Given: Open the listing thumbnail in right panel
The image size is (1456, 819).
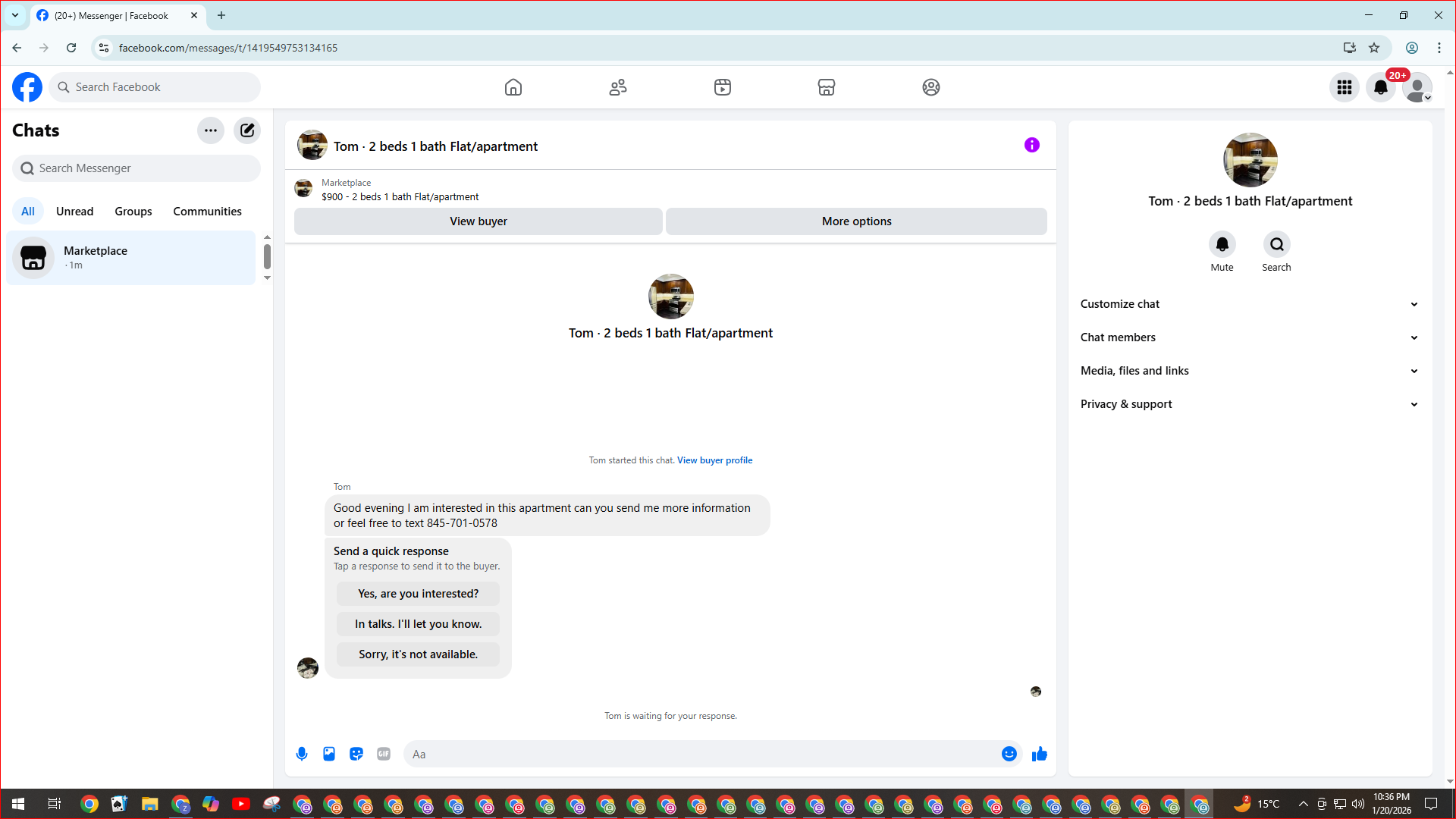Looking at the screenshot, I should click(1250, 160).
